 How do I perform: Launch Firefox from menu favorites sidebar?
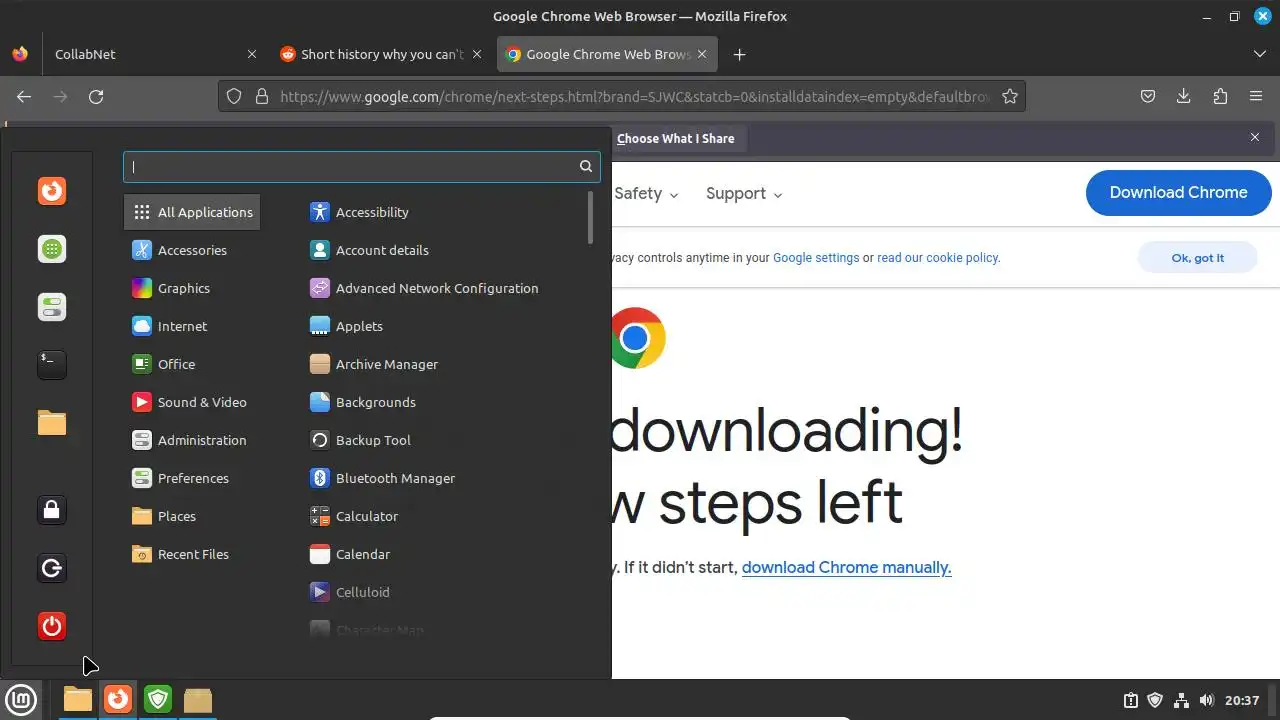click(52, 190)
